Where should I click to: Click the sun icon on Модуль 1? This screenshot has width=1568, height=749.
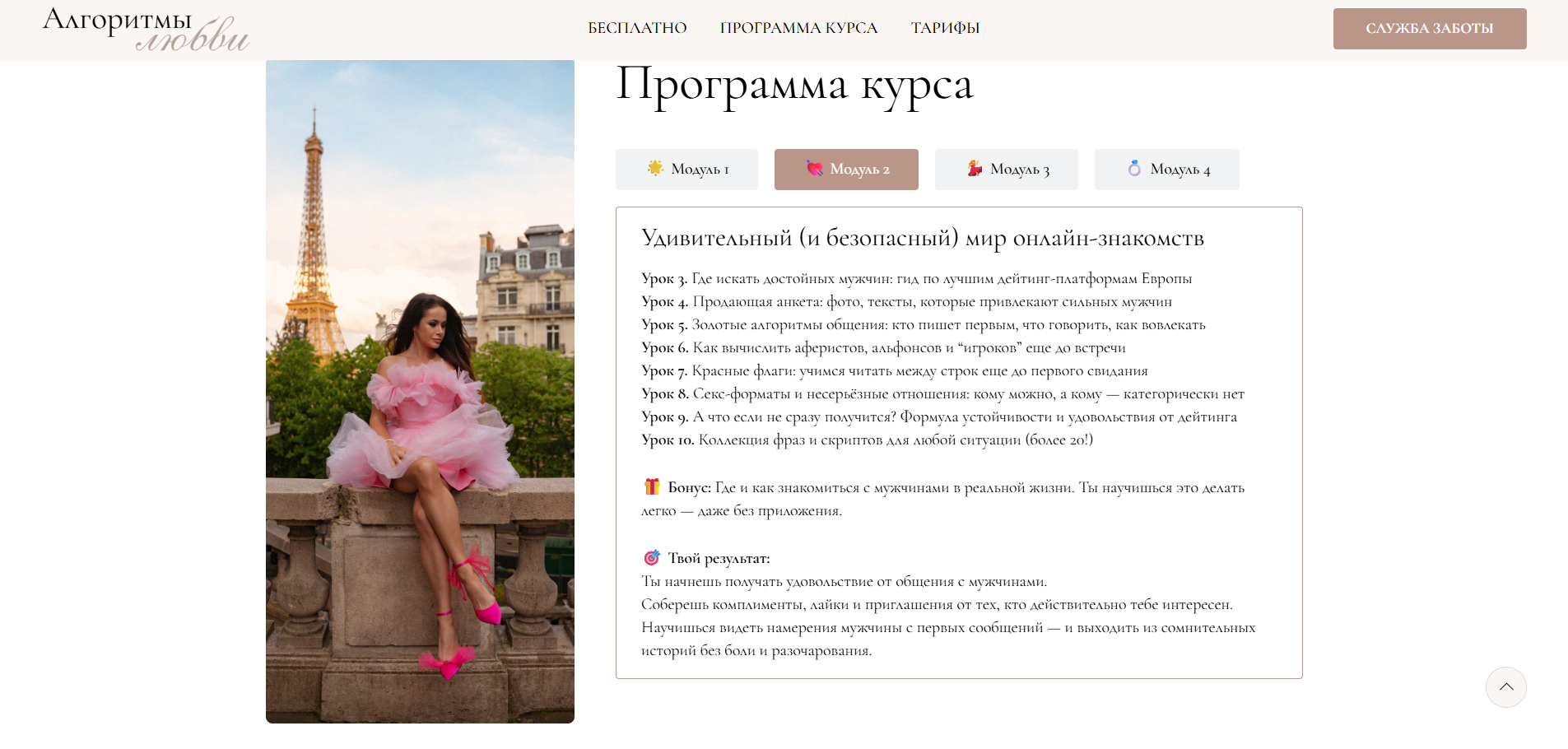(655, 168)
